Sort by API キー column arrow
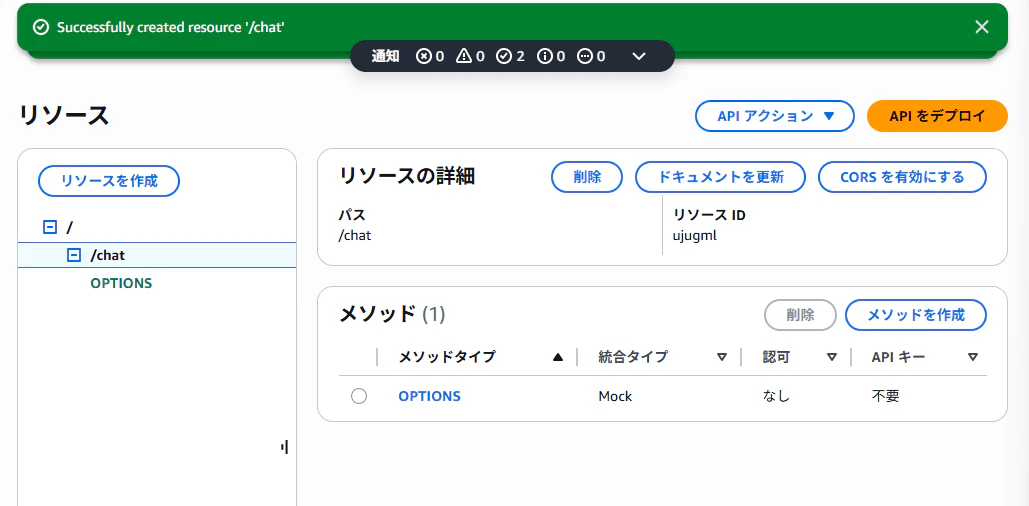This screenshot has height=506, width=1029. pyautogui.click(x=973, y=357)
